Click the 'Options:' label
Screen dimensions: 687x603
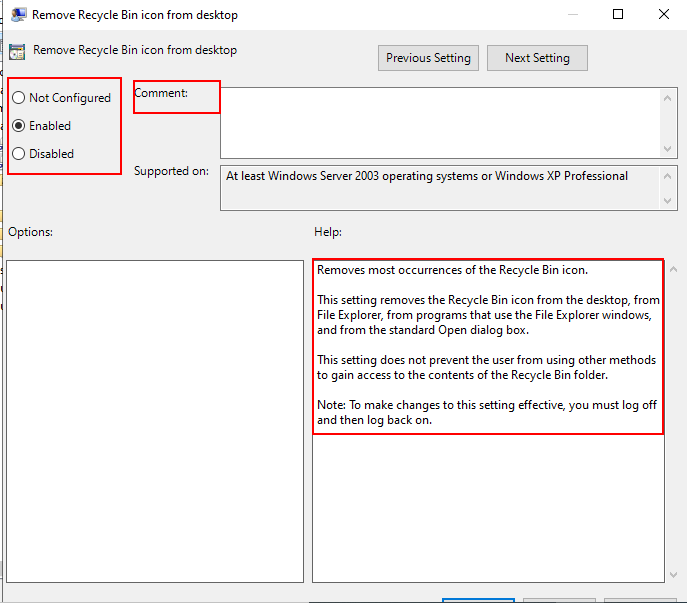point(30,232)
